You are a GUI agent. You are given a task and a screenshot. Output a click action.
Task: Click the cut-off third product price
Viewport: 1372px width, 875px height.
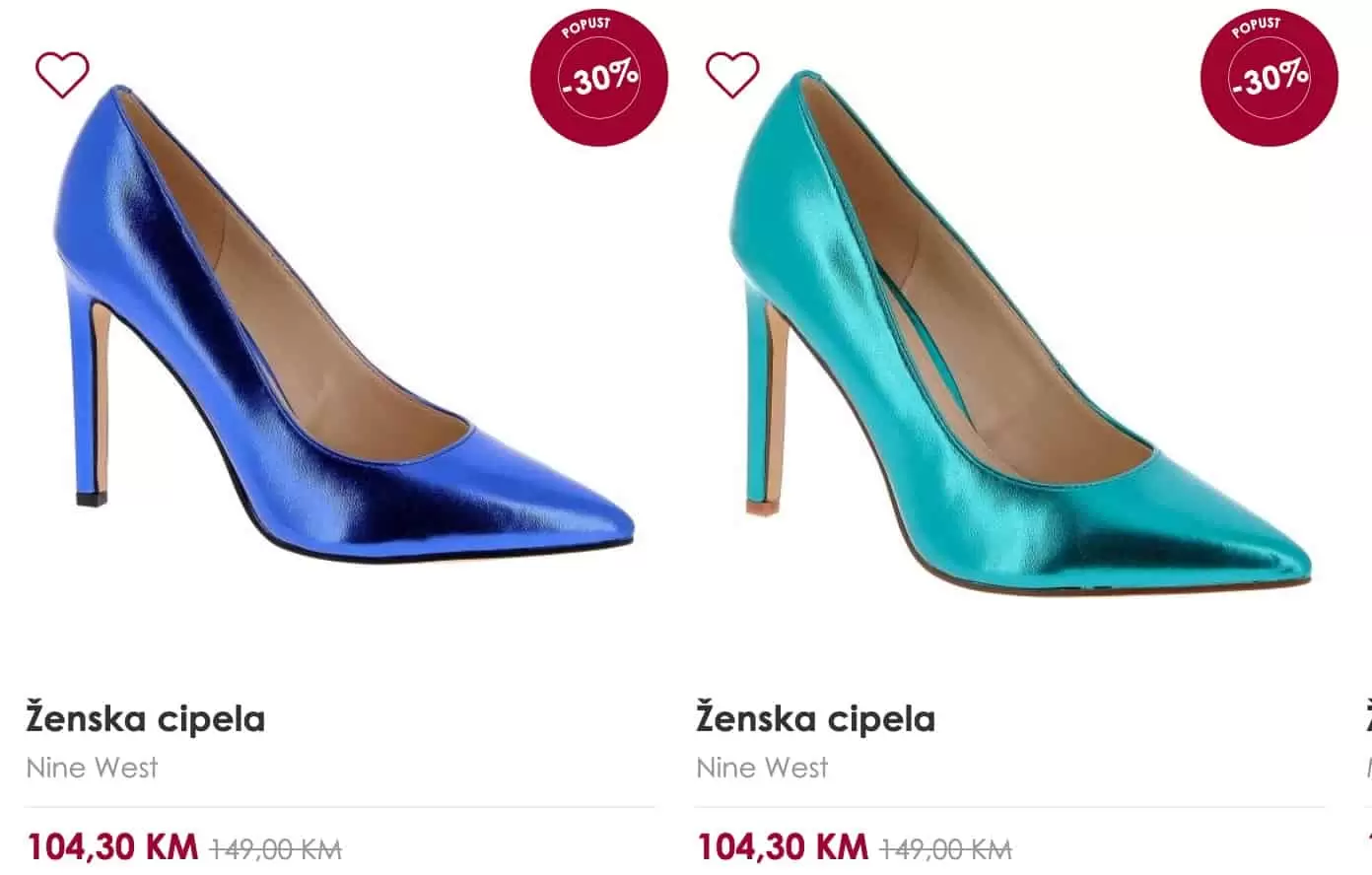pyautogui.click(x=1369, y=847)
